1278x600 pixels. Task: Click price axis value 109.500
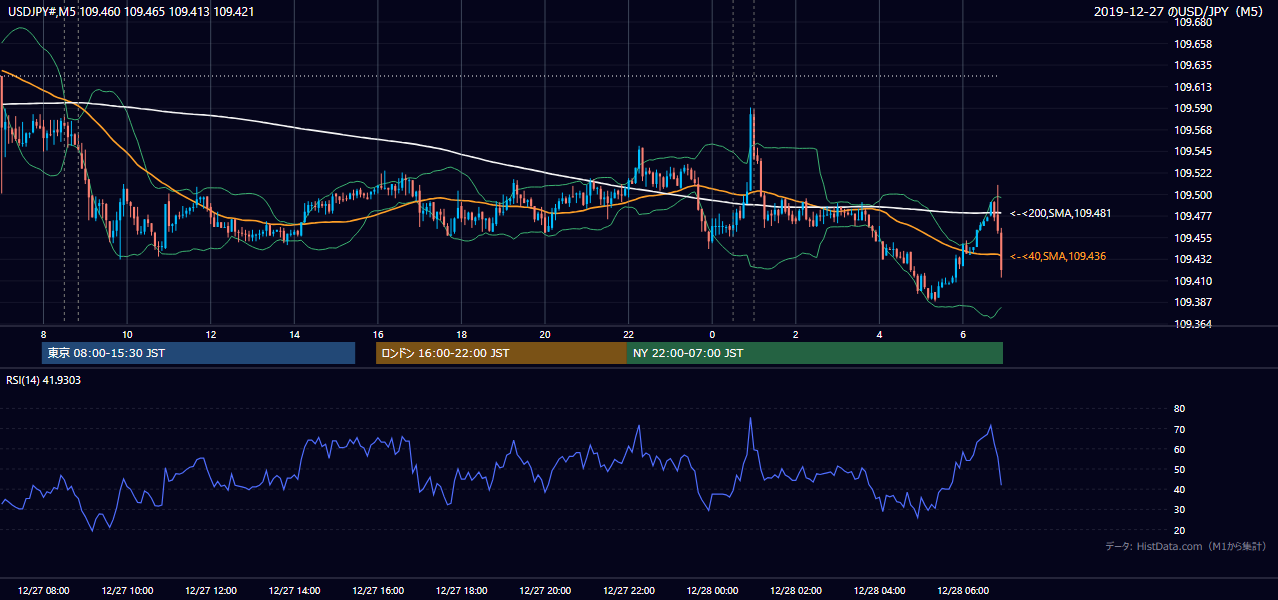pyautogui.click(x=1193, y=195)
